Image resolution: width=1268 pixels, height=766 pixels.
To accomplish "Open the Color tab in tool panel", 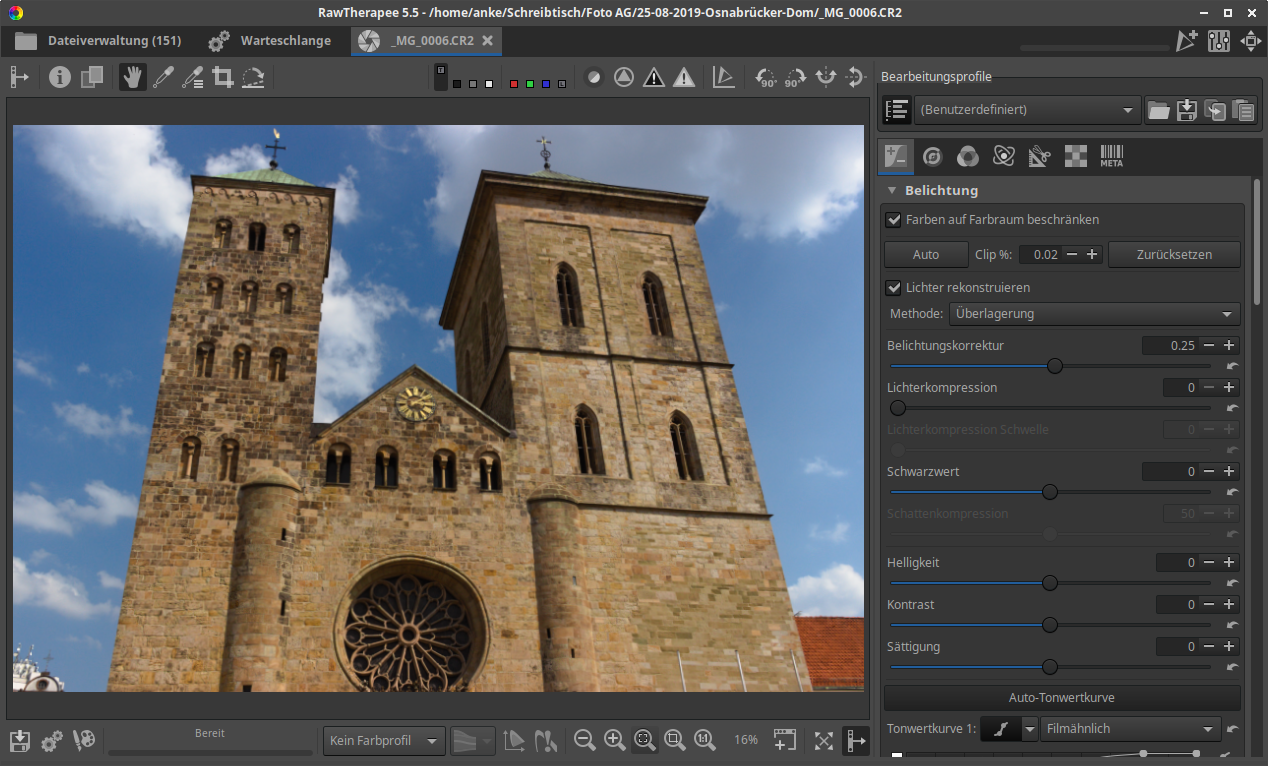I will [x=967, y=155].
